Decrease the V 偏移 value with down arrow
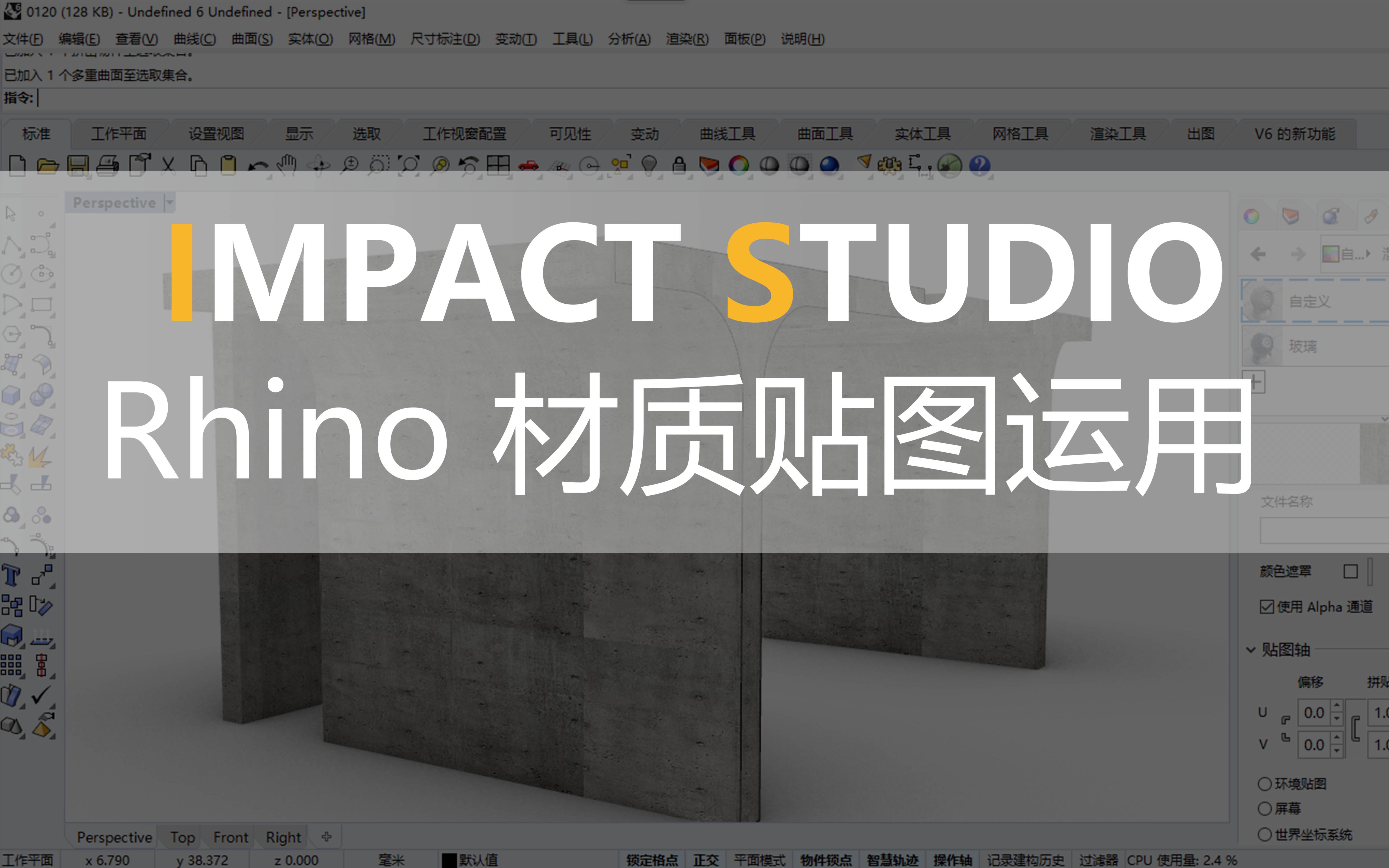 [x=1337, y=751]
